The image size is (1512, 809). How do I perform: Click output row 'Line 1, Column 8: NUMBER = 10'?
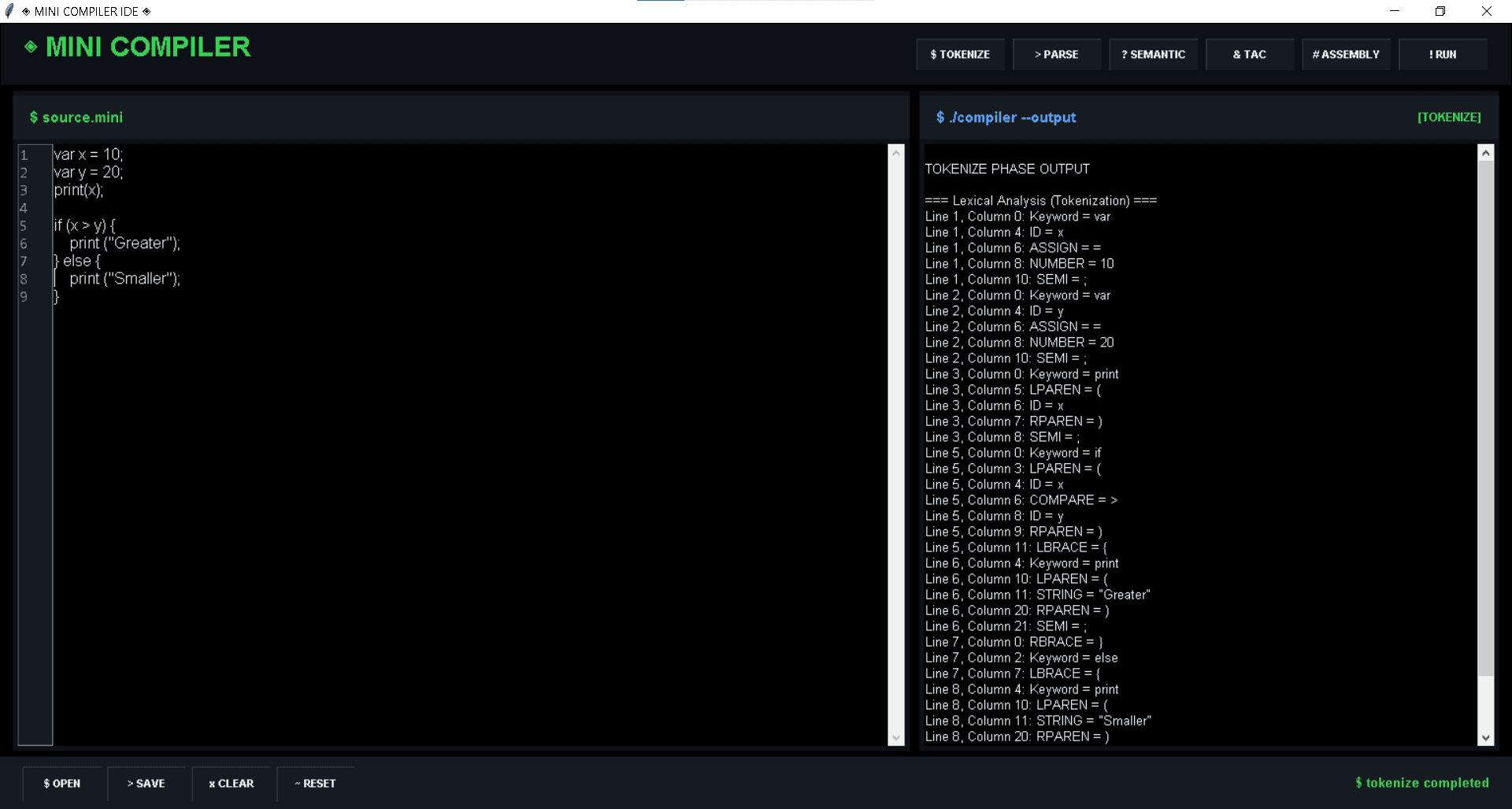coord(1020,264)
